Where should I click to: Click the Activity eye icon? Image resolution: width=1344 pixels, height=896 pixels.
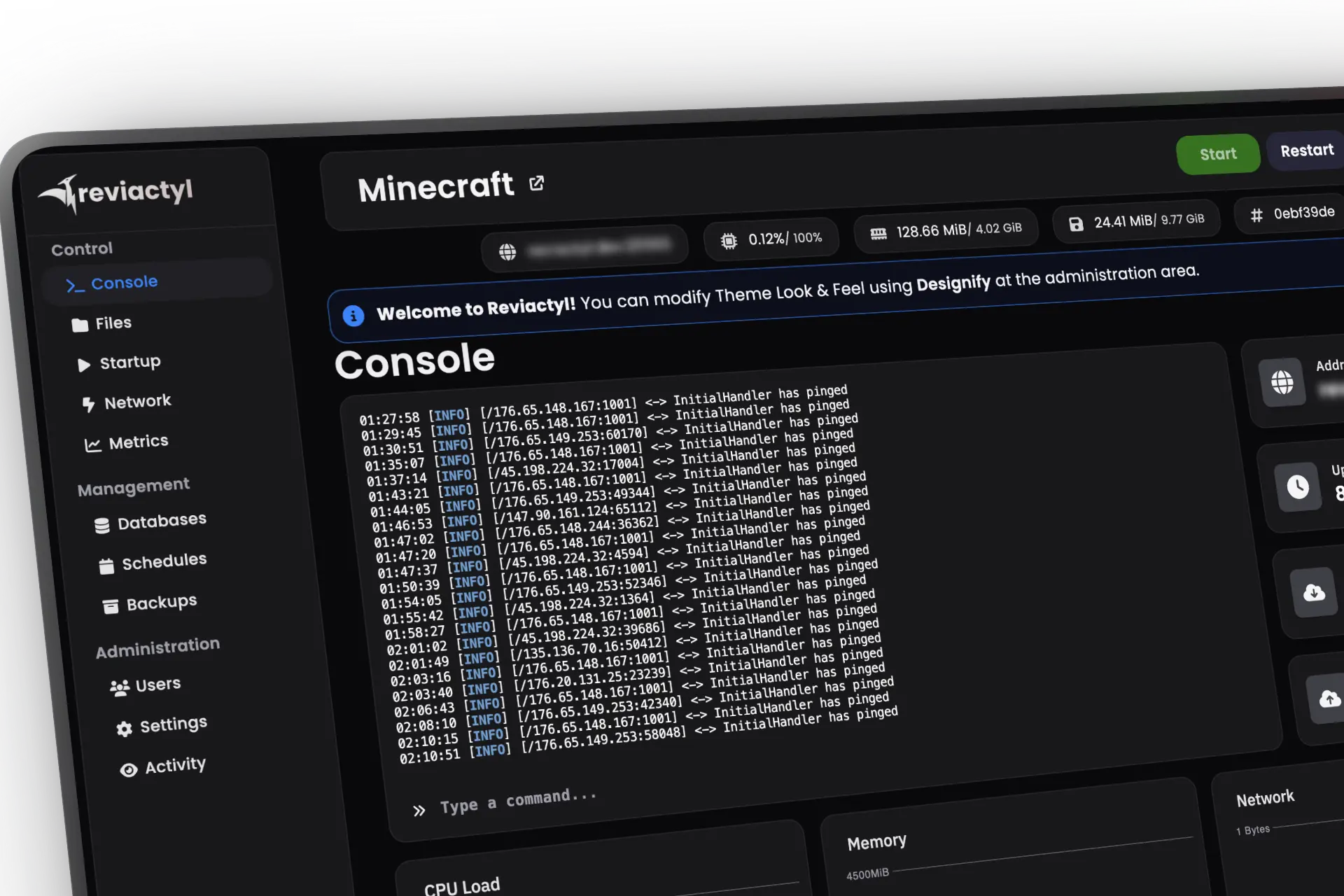(x=129, y=770)
